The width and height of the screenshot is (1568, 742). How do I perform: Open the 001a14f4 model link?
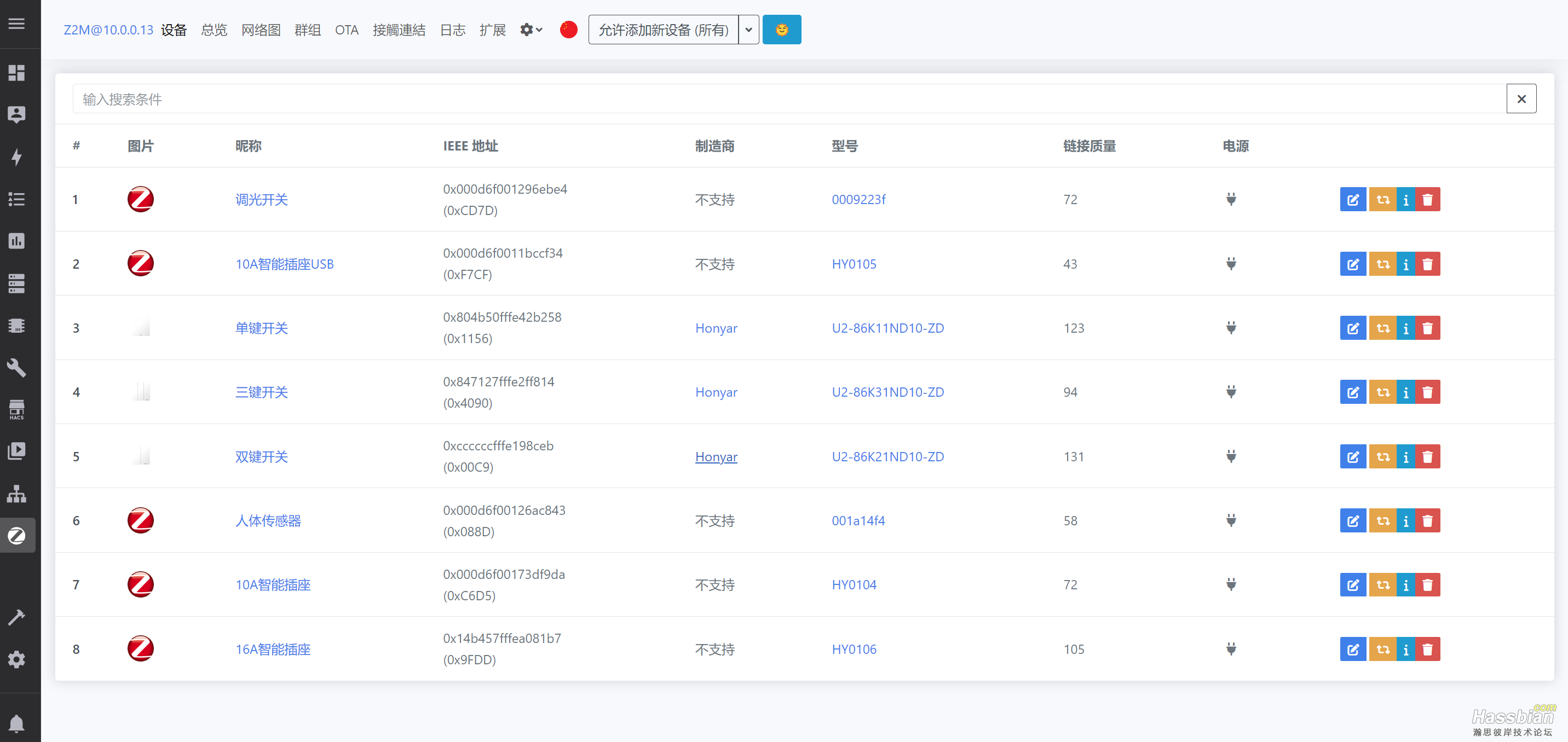858,520
